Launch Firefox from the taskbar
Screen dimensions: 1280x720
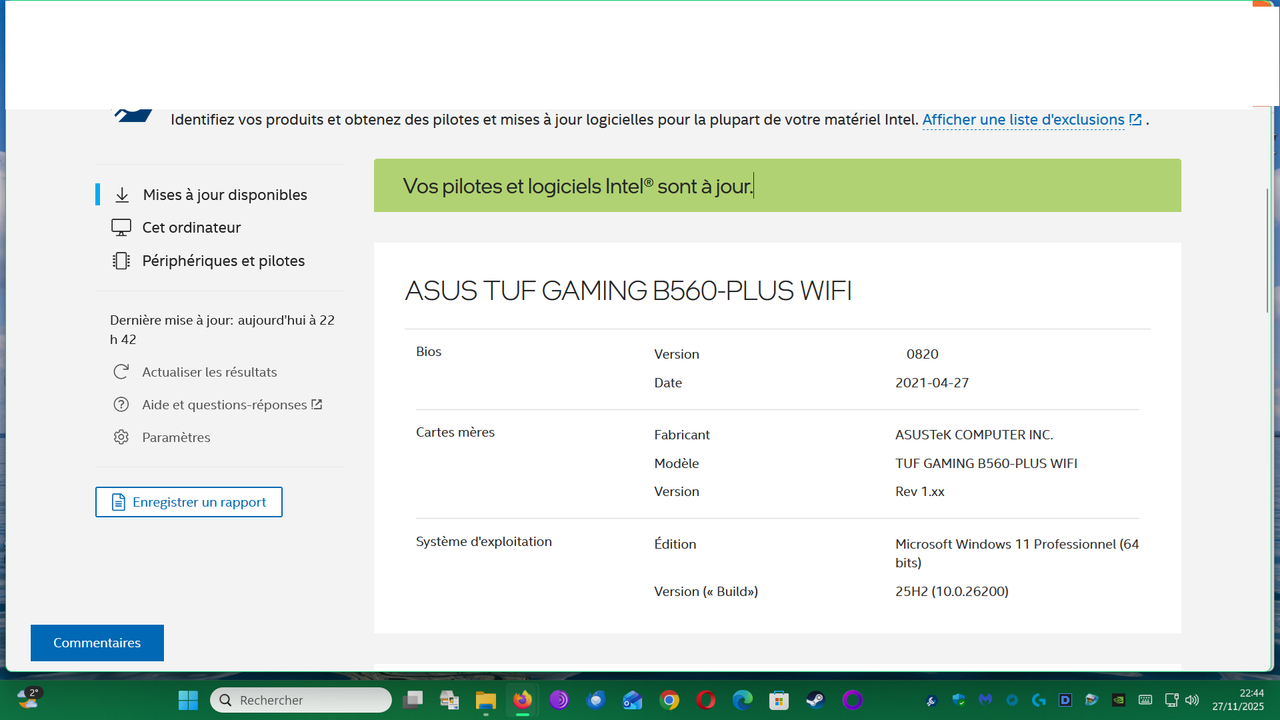click(522, 700)
